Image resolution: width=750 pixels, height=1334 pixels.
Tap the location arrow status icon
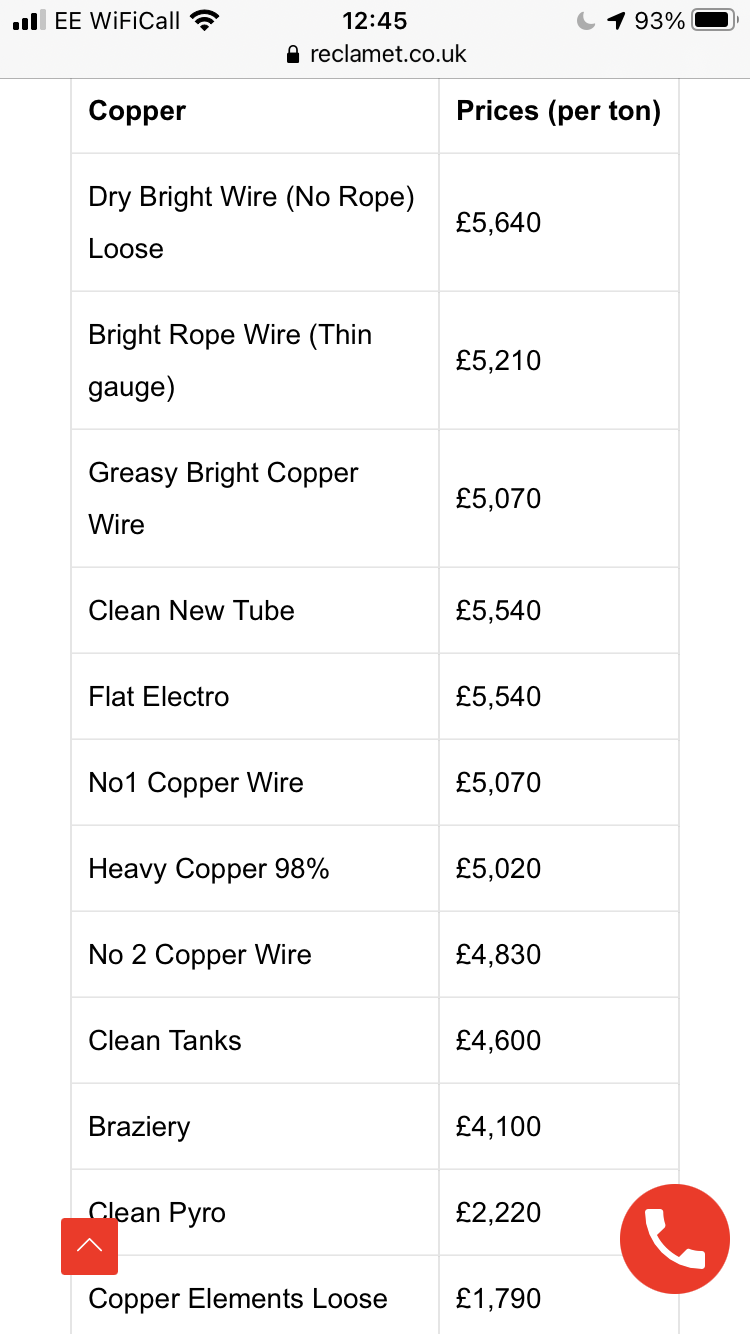tap(616, 20)
